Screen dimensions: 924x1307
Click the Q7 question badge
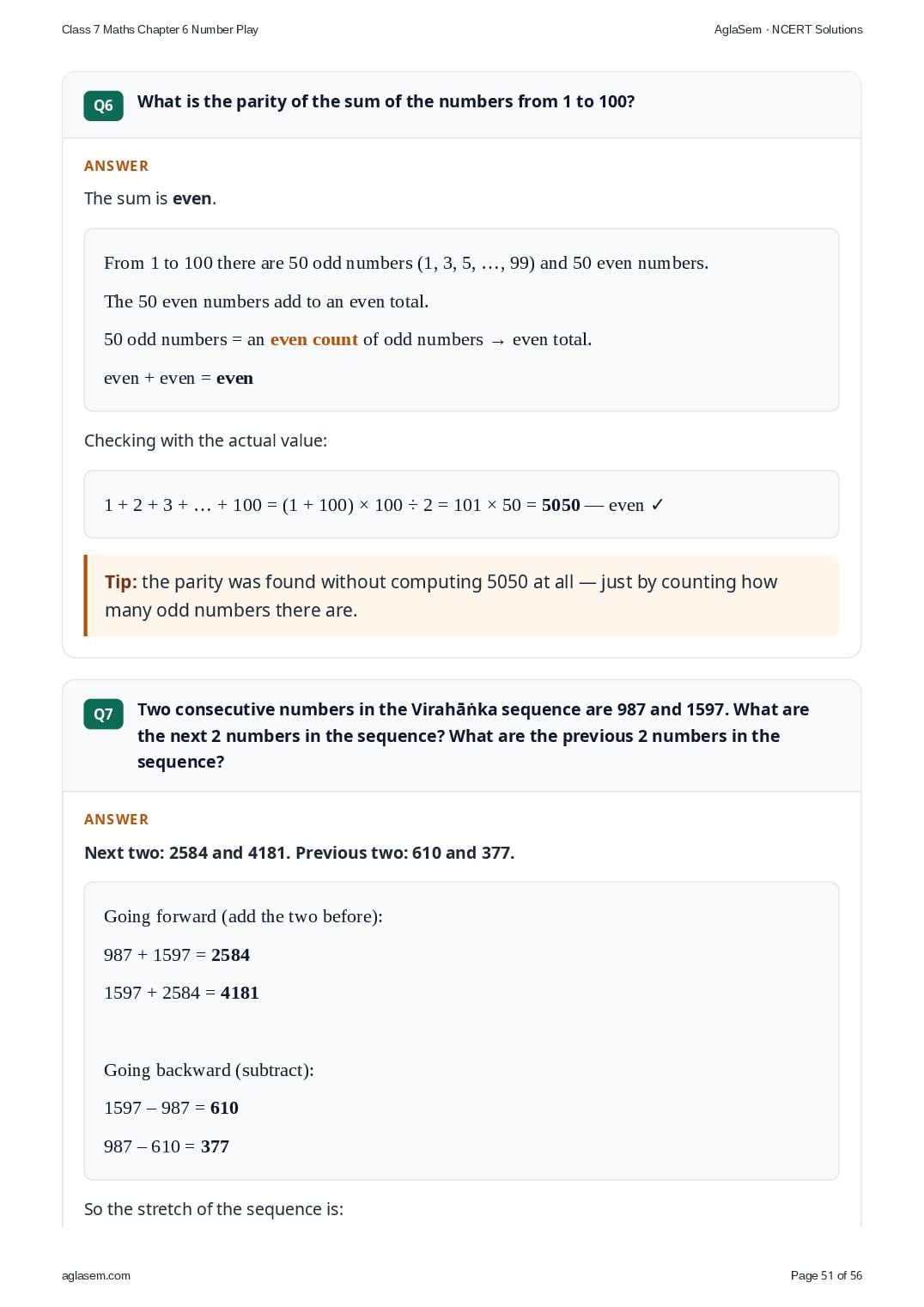(x=103, y=714)
